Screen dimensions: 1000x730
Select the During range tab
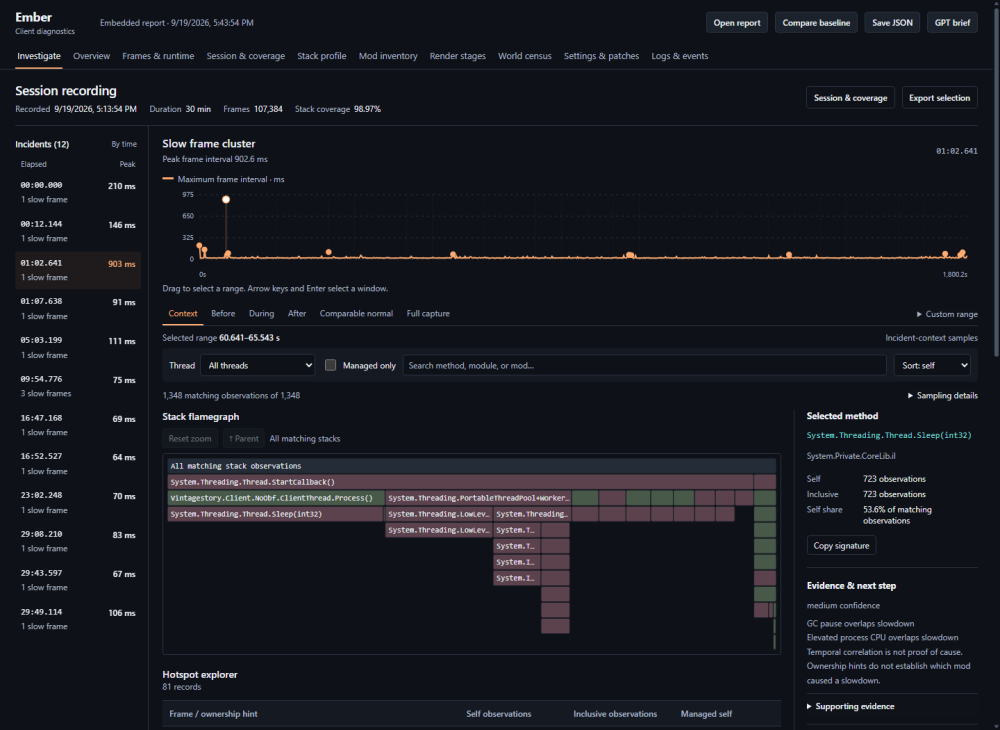[x=261, y=314]
